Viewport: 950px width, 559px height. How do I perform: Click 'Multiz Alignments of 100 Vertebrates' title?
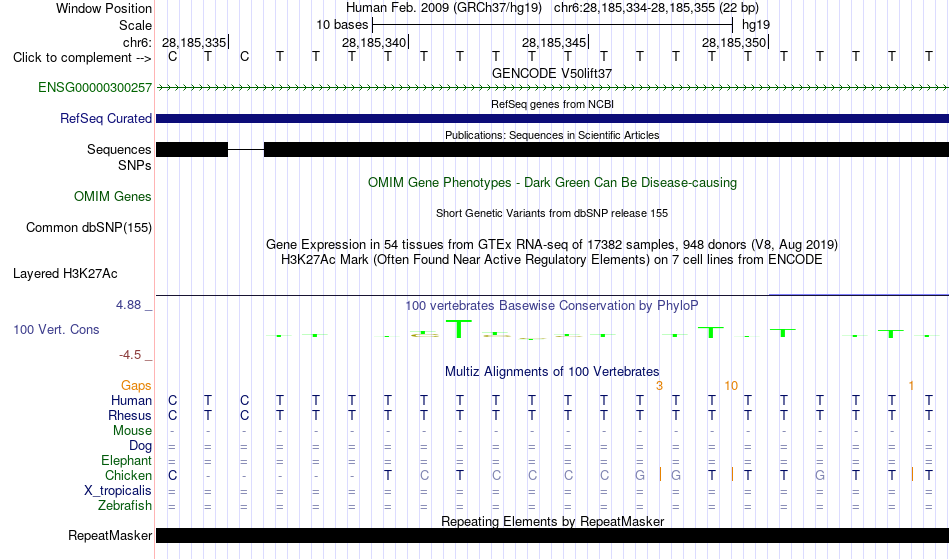(552, 372)
